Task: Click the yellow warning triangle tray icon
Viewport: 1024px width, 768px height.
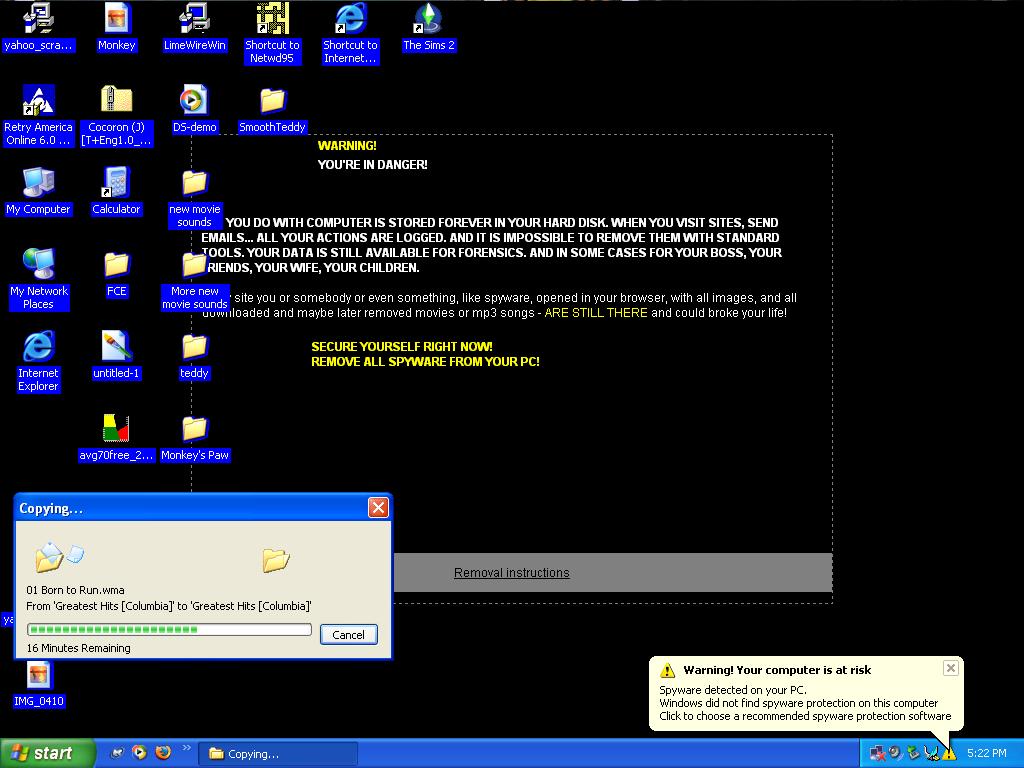Action: [x=949, y=754]
